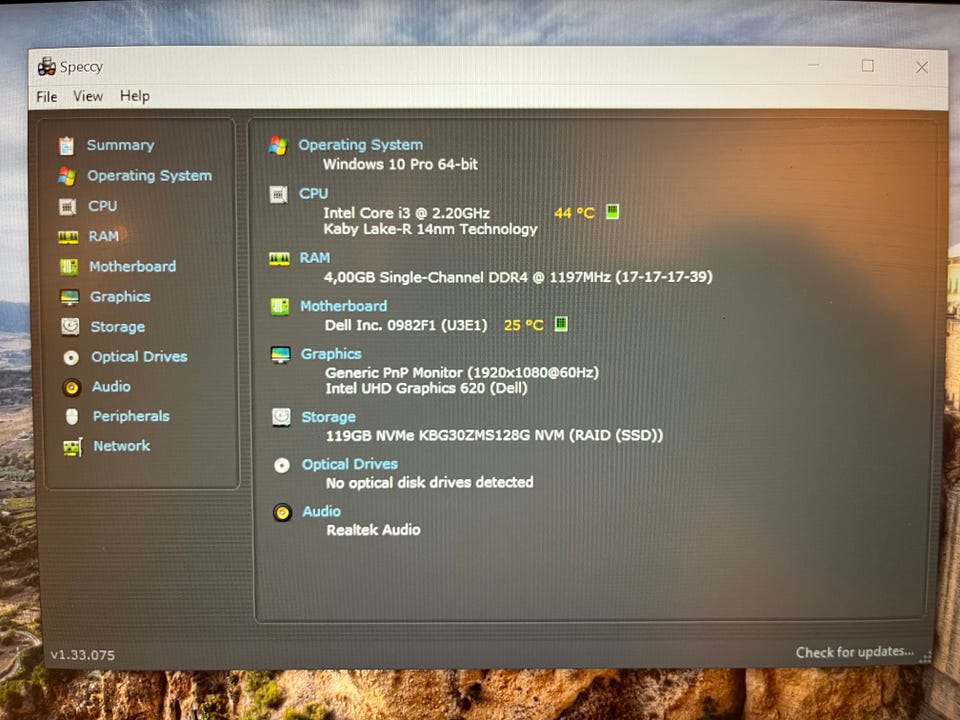Click the RAM heading link in summary
Image resolution: width=960 pixels, height=720 pixels.
pos(315,258)
